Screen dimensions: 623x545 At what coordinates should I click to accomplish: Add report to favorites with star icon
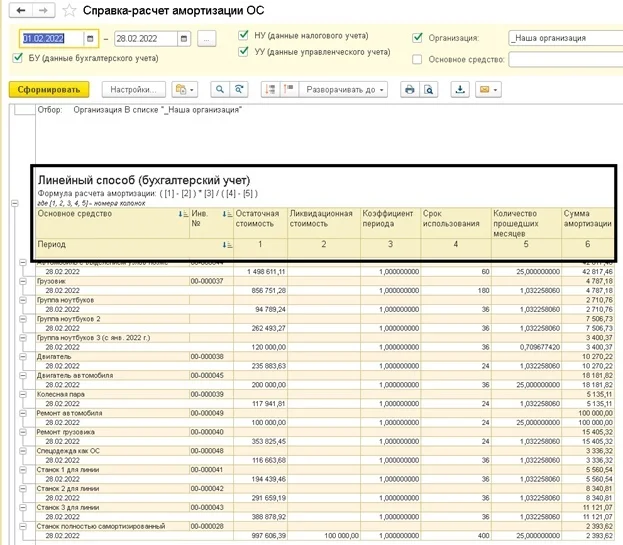[68, 10]
